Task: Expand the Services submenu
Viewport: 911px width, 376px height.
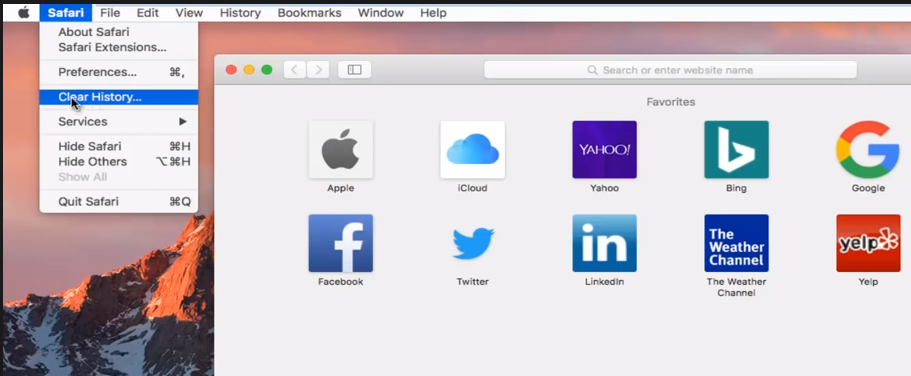Action: (x=119, y=121)
